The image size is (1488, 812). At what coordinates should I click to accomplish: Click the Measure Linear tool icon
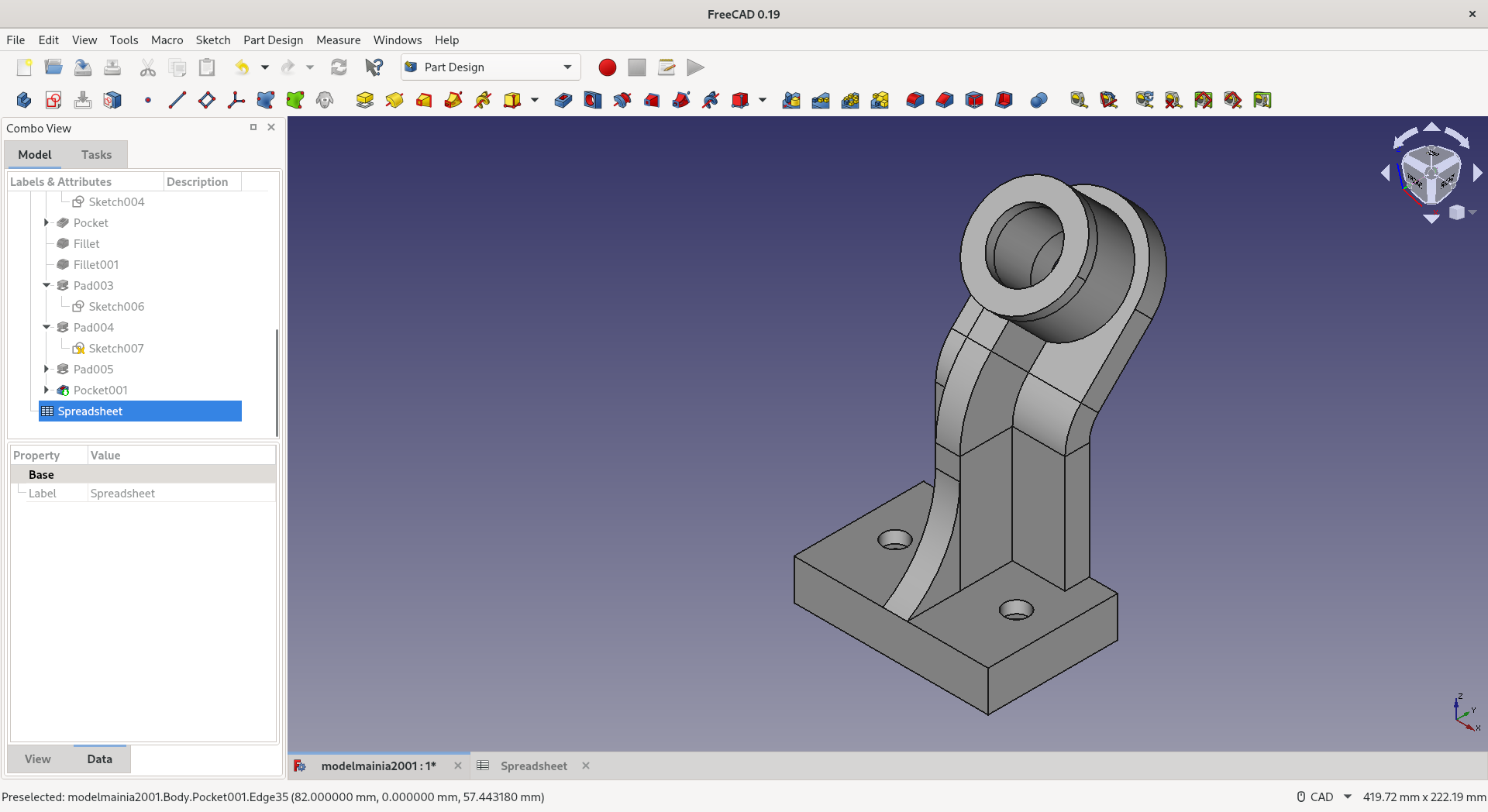(x=1079, y=100)
